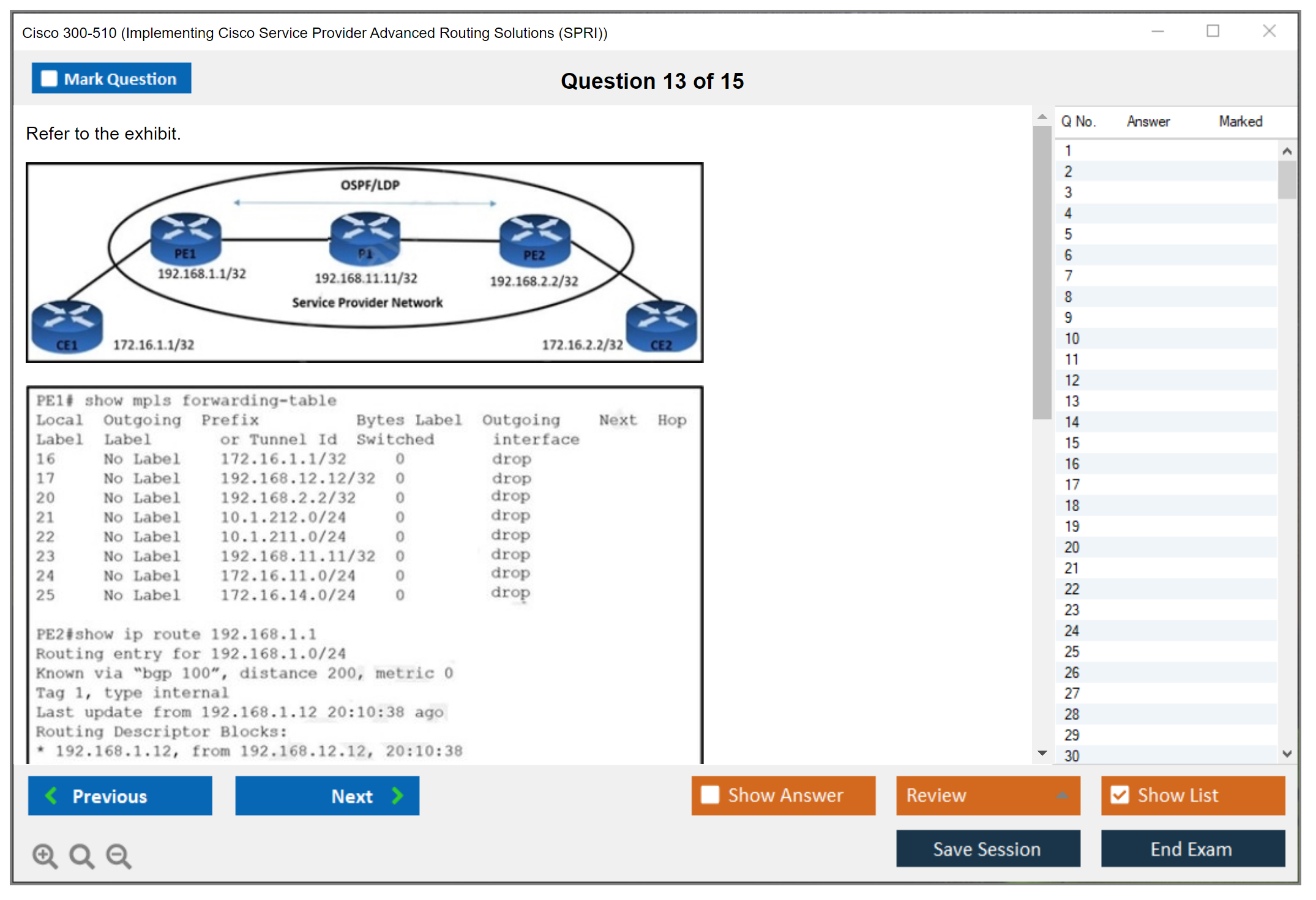Click the Save Session button

tap(987, 849)
